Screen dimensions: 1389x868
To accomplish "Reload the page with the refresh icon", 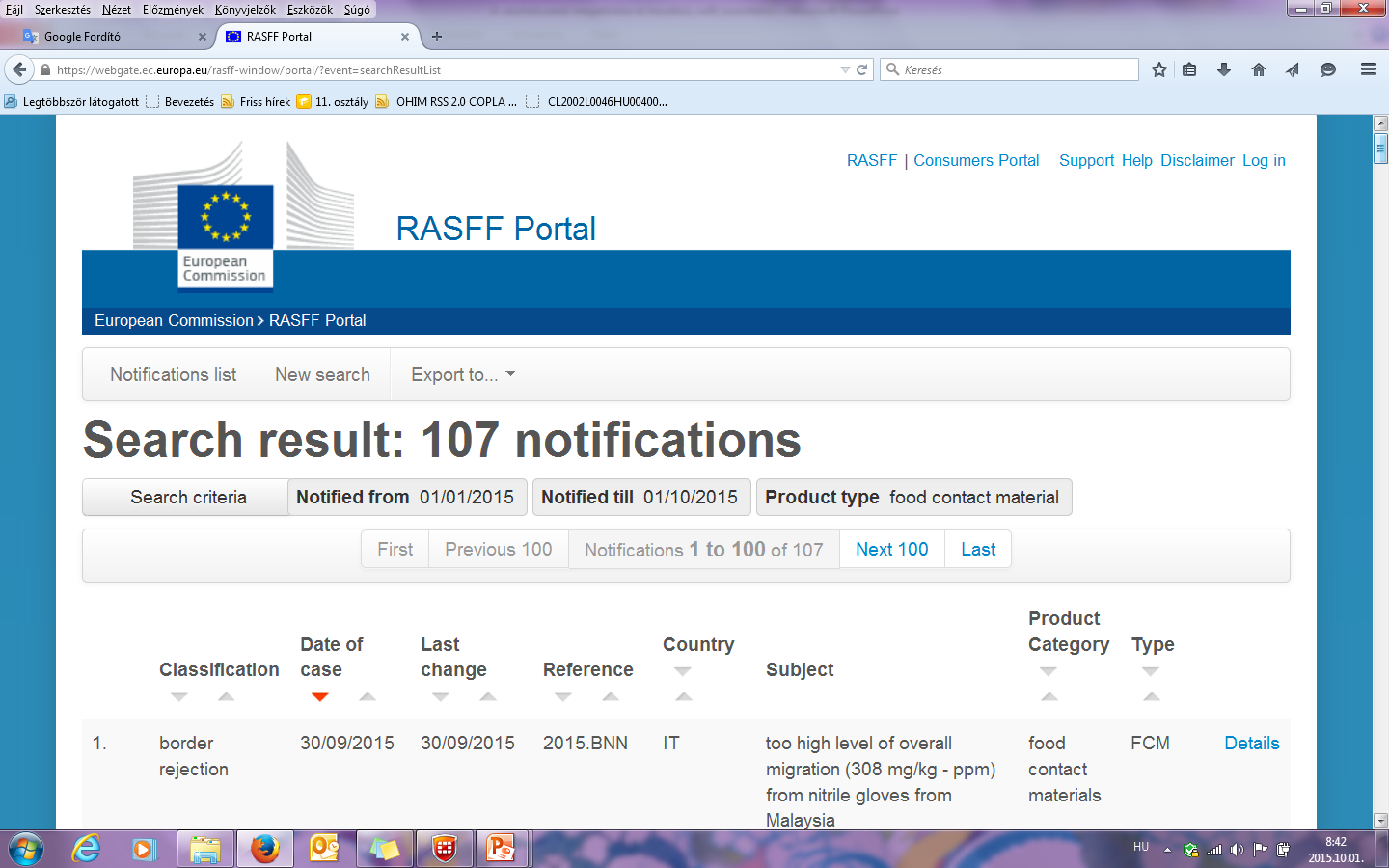I will pos(862,69).
